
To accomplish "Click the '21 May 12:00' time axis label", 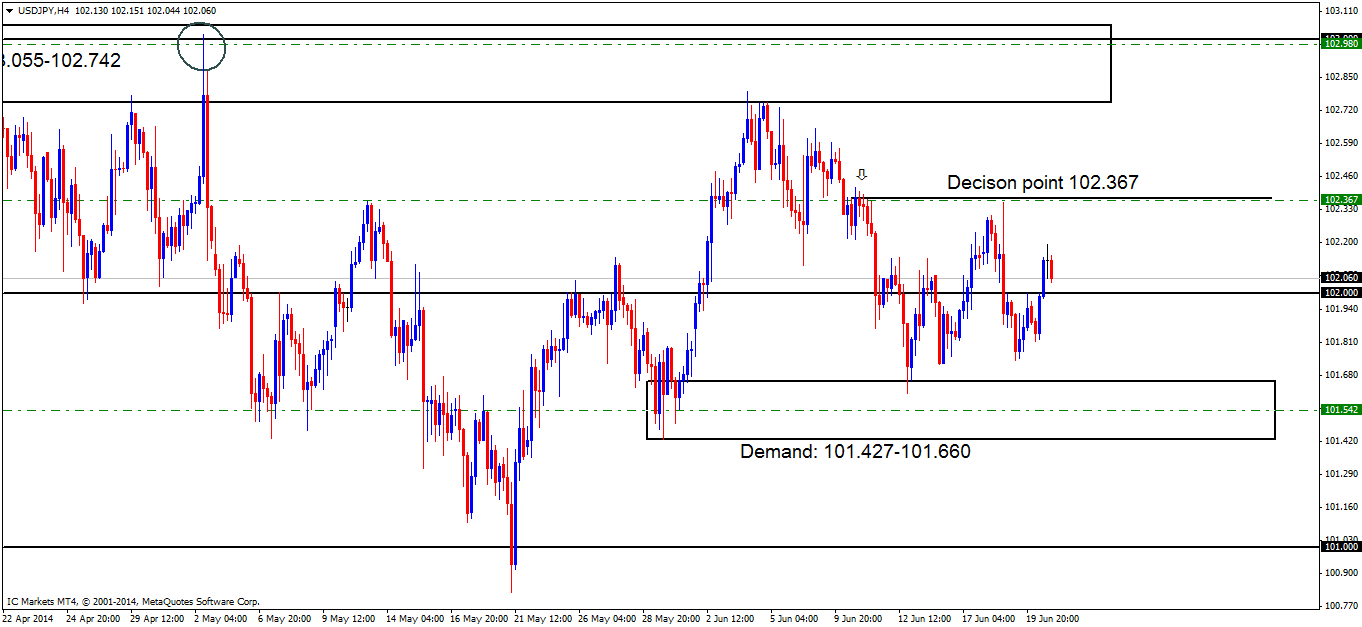I will 541,618.
